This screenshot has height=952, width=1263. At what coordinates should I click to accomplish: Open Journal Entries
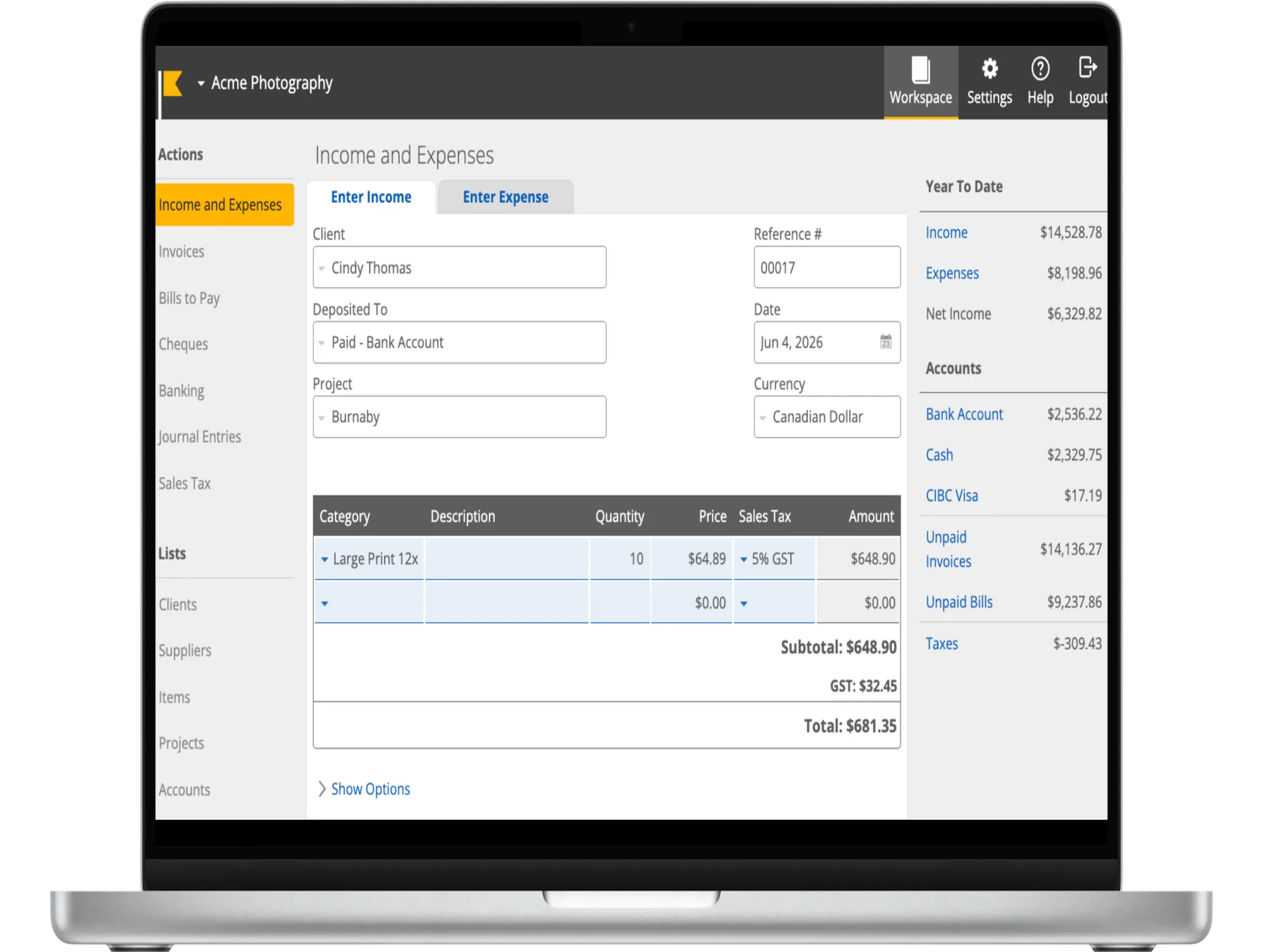[x=199, y=437]
